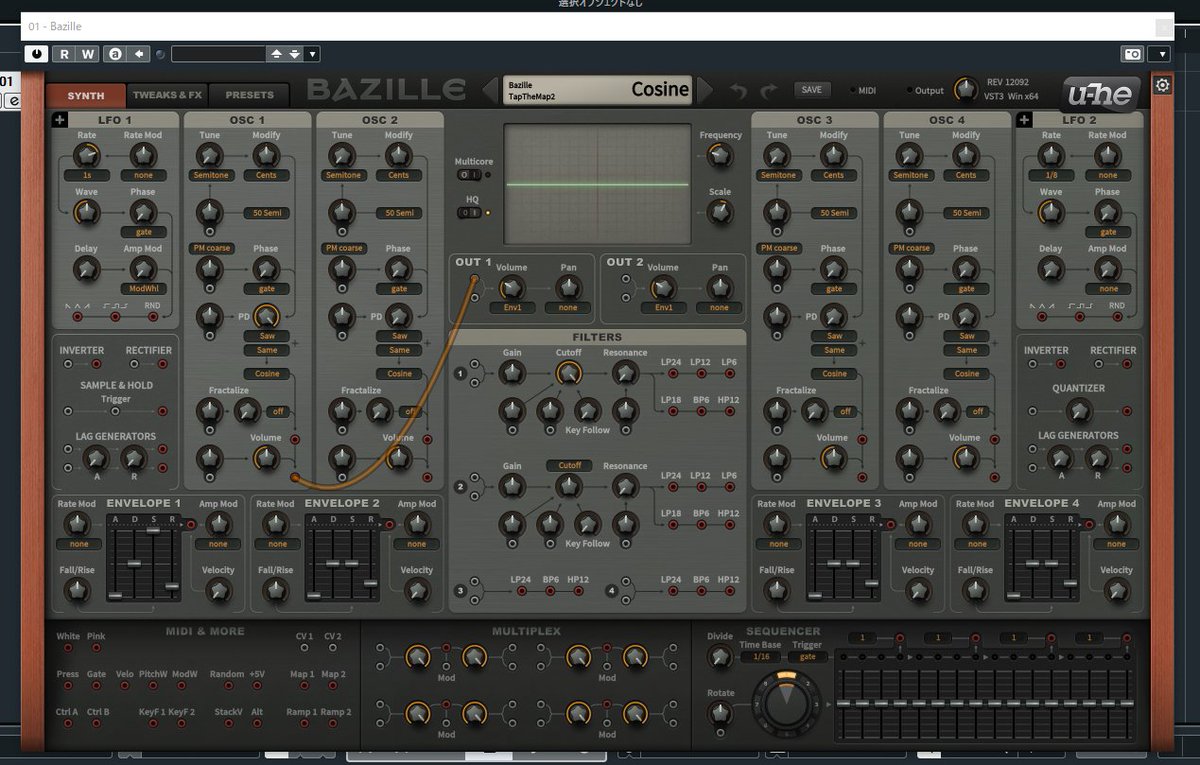The width and height of the screenshot is (1200, 765).
Task: Switch to the TWEAKS & FX tab
Action: tap(168, 95)
